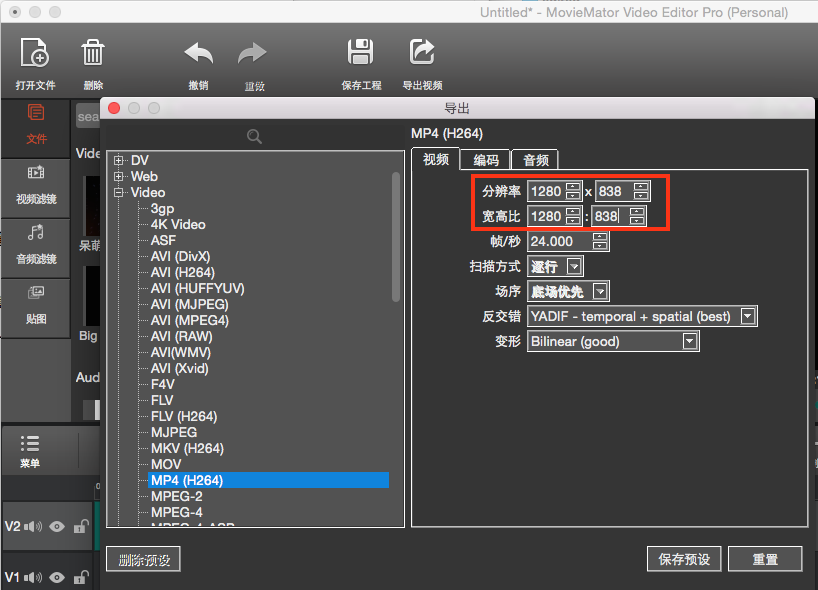Adjust frames per second 24.000 stepper
The image size is (818, 590).
point(600,241)
